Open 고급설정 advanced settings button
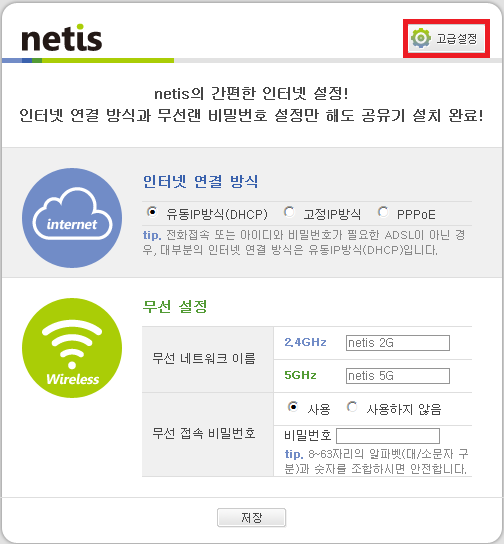Viewport: 504px width, 544px height. [446, 38]
